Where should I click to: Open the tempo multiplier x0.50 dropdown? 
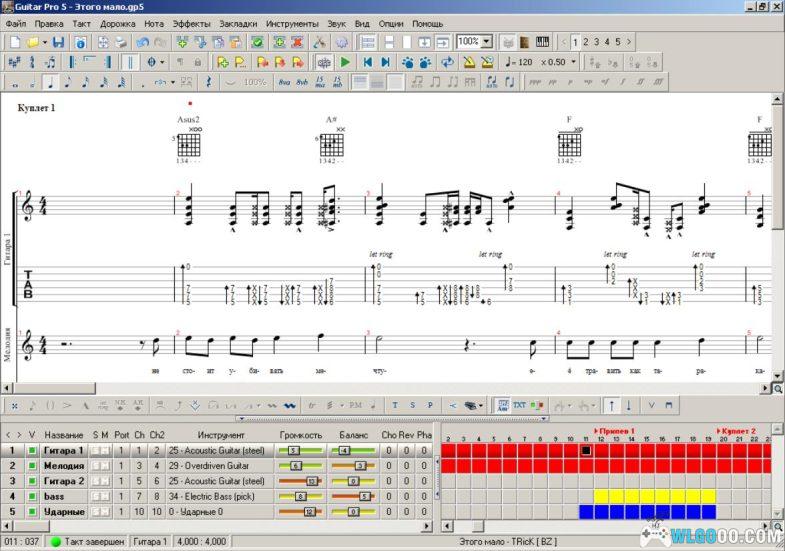pos(574,62)
